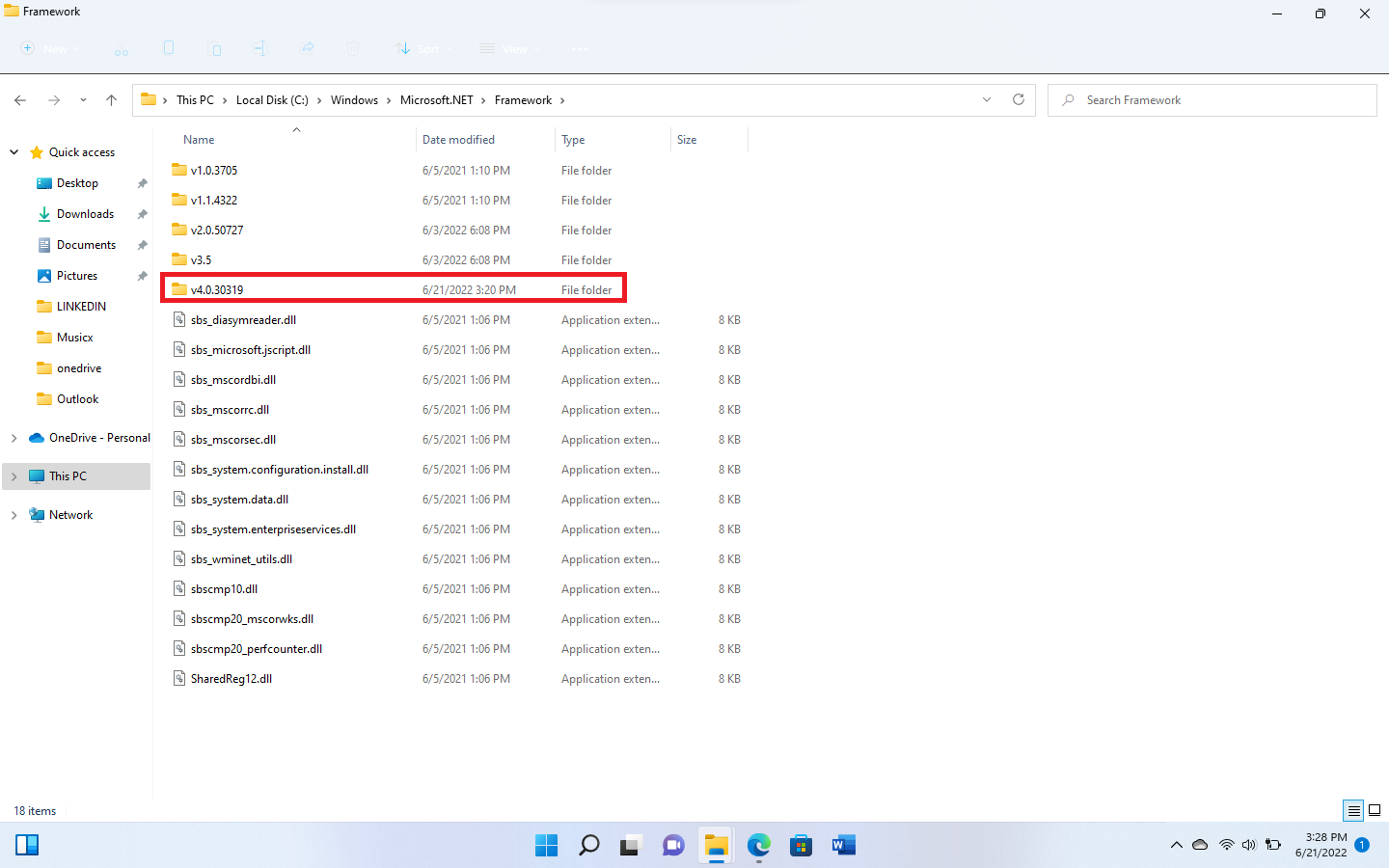The height and width of the screenshot is (868, 1389).
Task: Refresh the Framework folder
Action: [1019, 100]
